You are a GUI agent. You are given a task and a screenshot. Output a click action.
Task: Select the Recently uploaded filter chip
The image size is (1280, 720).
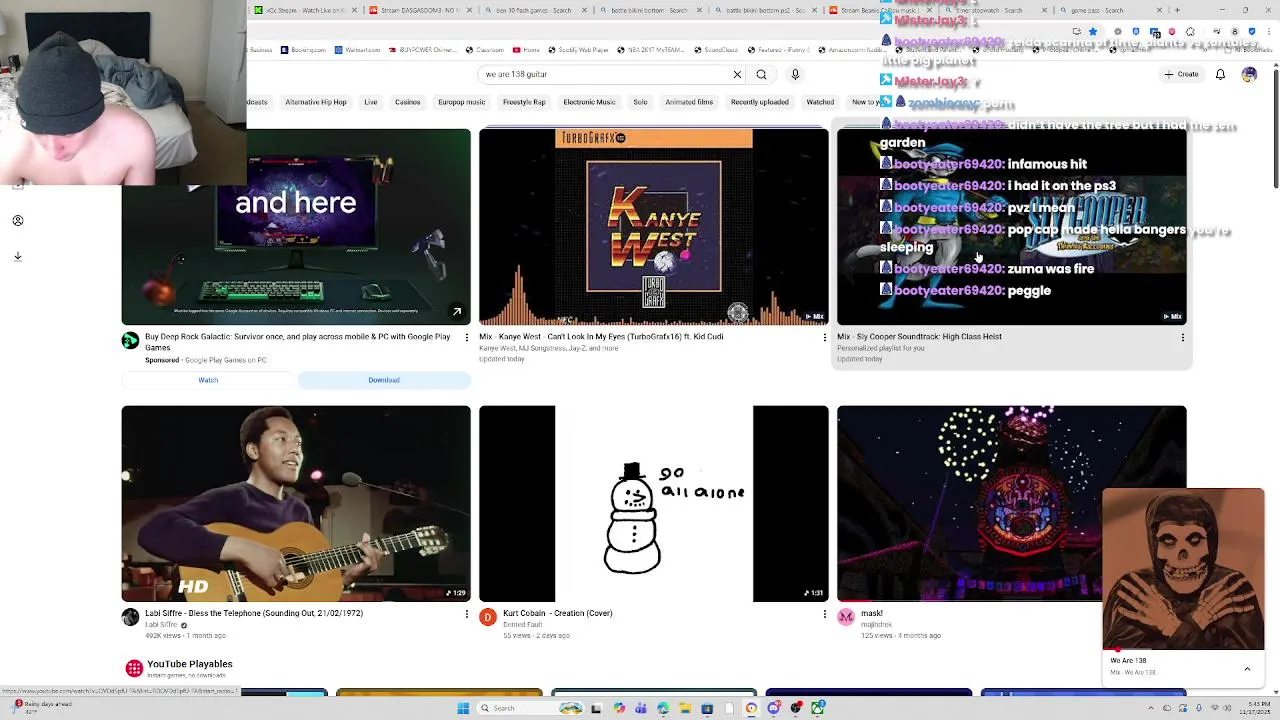pos(759,102)
